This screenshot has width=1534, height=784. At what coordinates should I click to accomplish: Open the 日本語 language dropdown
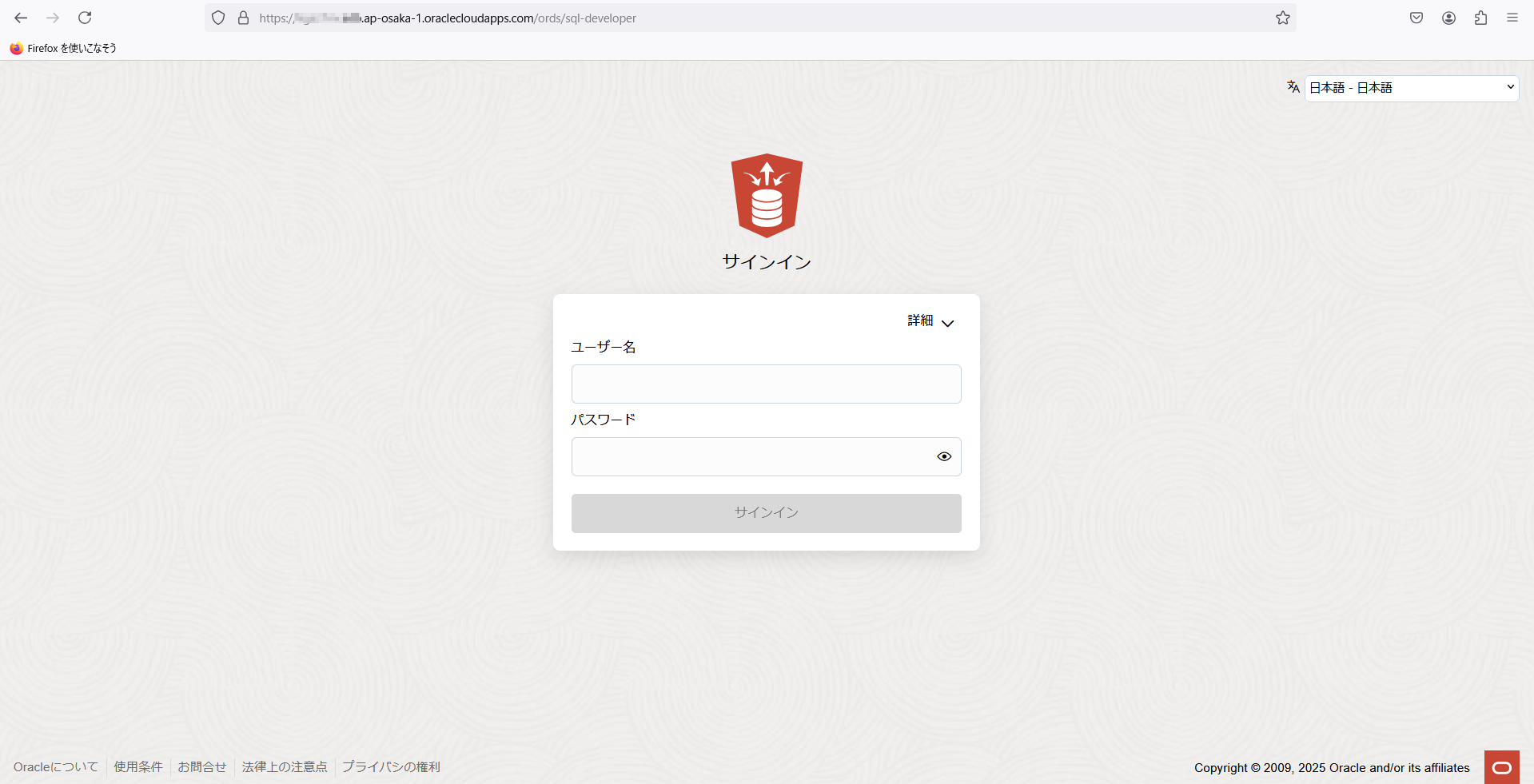click(x=1412, y=88)
